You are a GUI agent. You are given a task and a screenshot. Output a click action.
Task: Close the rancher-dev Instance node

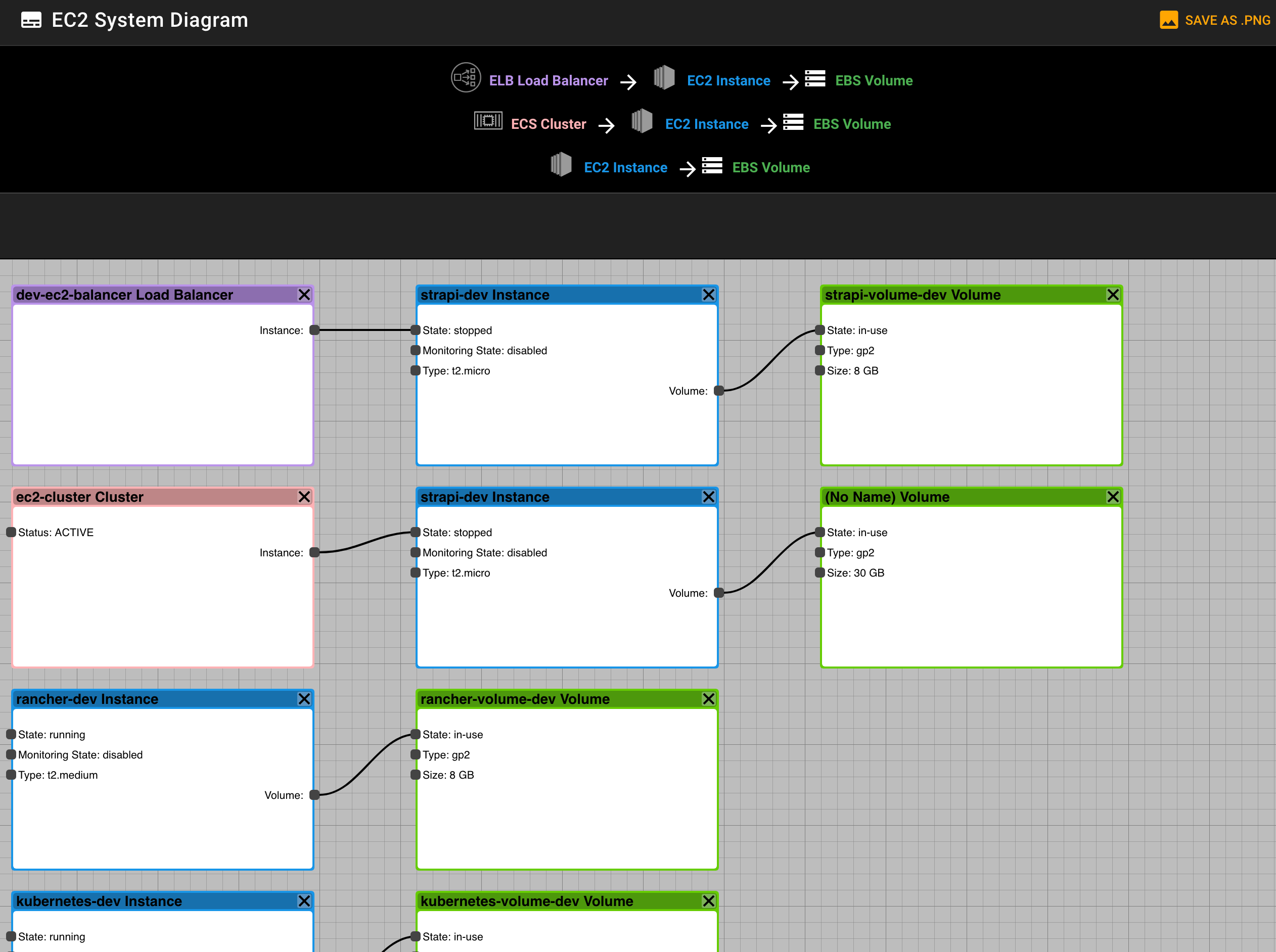pyautogui.click(x=304, y=699)
